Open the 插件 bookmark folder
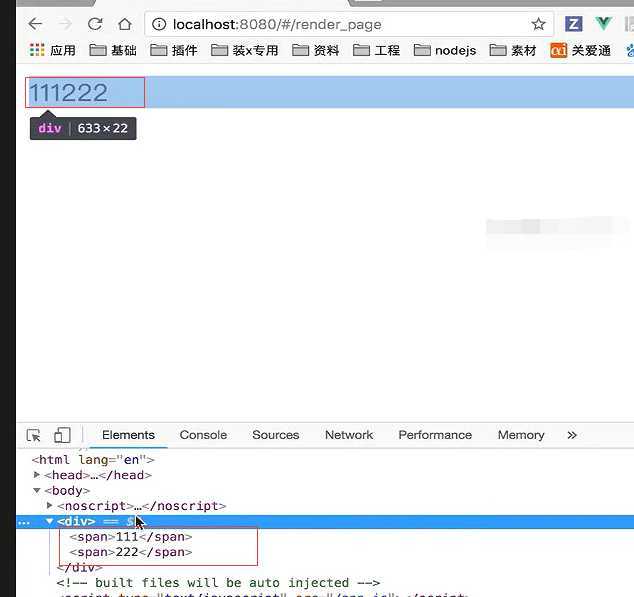 pos(173,50)
